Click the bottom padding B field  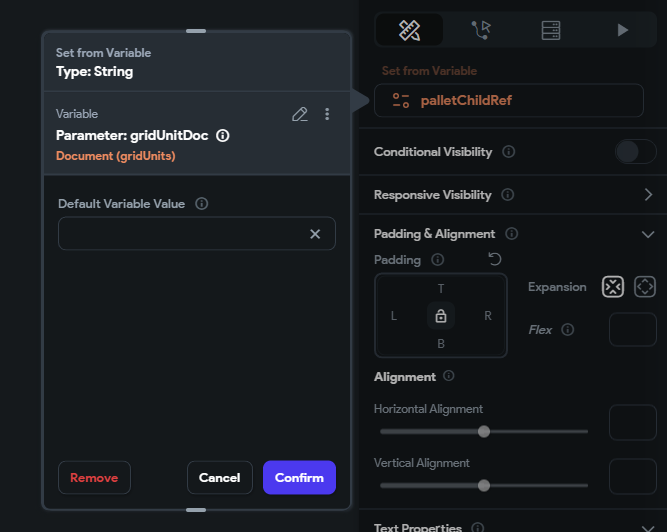pos(441,344)
